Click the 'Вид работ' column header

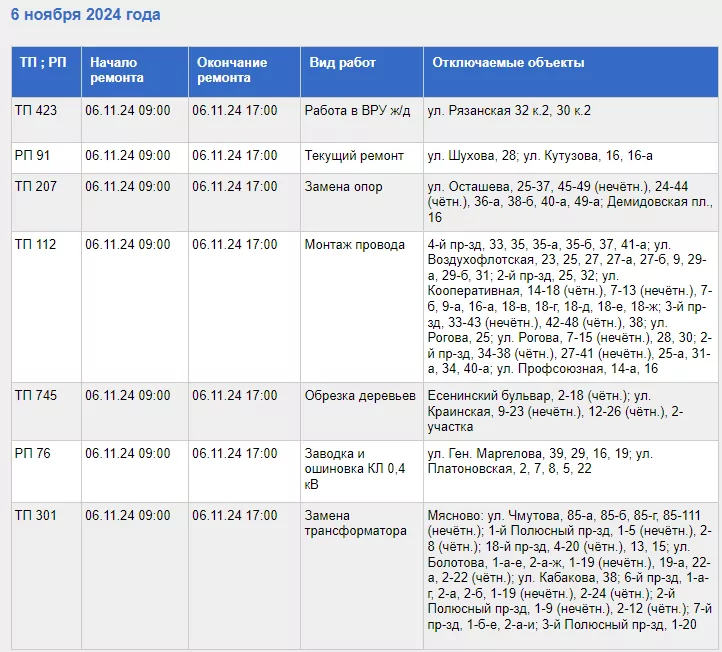pyautogui.click(x=362, y=72)
